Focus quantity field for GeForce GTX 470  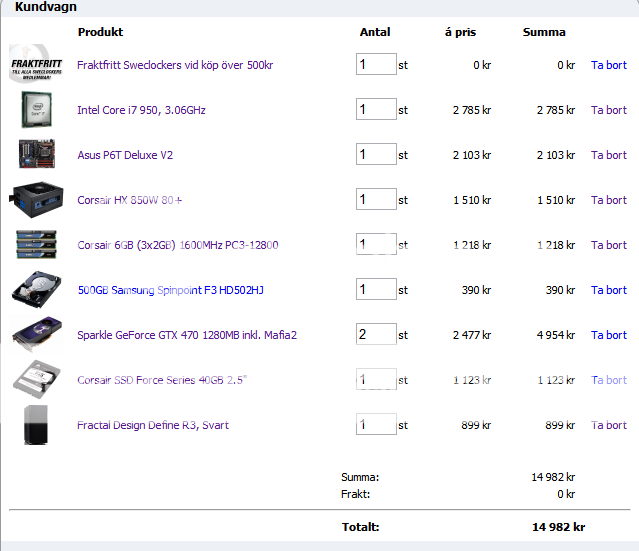pyautogui.click(x=375, y=335)
